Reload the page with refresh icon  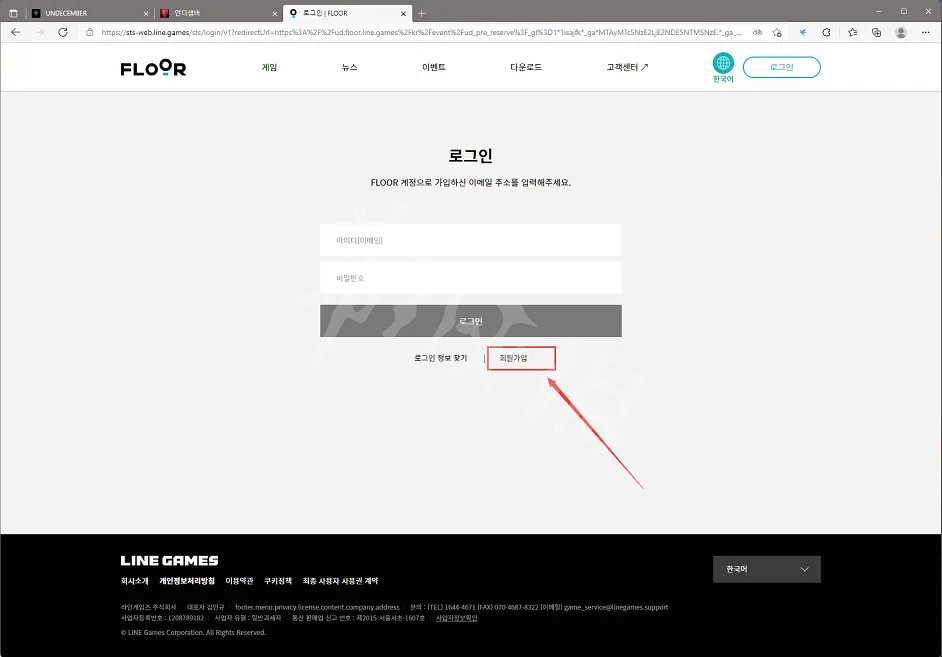63,32
